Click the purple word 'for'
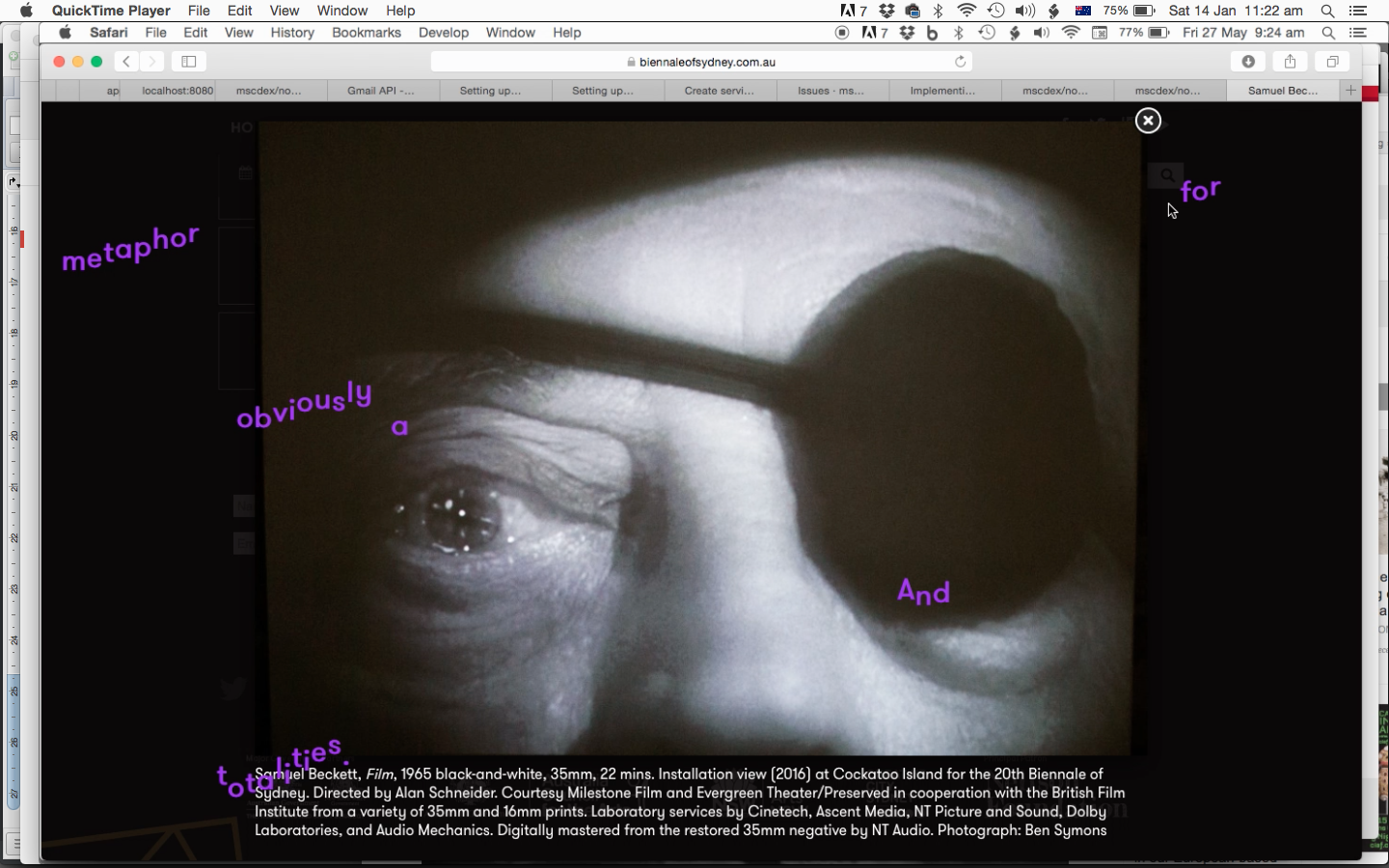 click(1201, 190)
